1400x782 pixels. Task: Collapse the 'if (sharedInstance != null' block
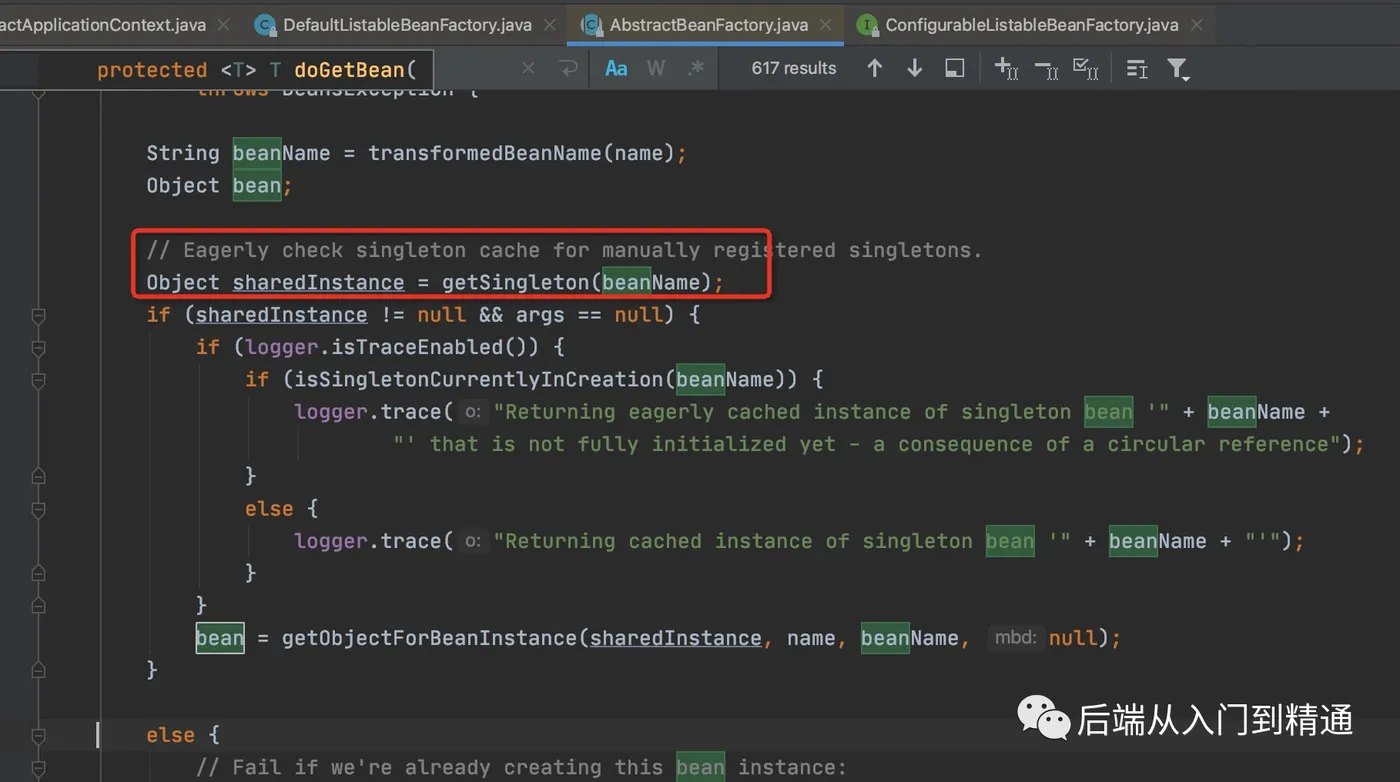pyautogui.click(x=38, y=315)
